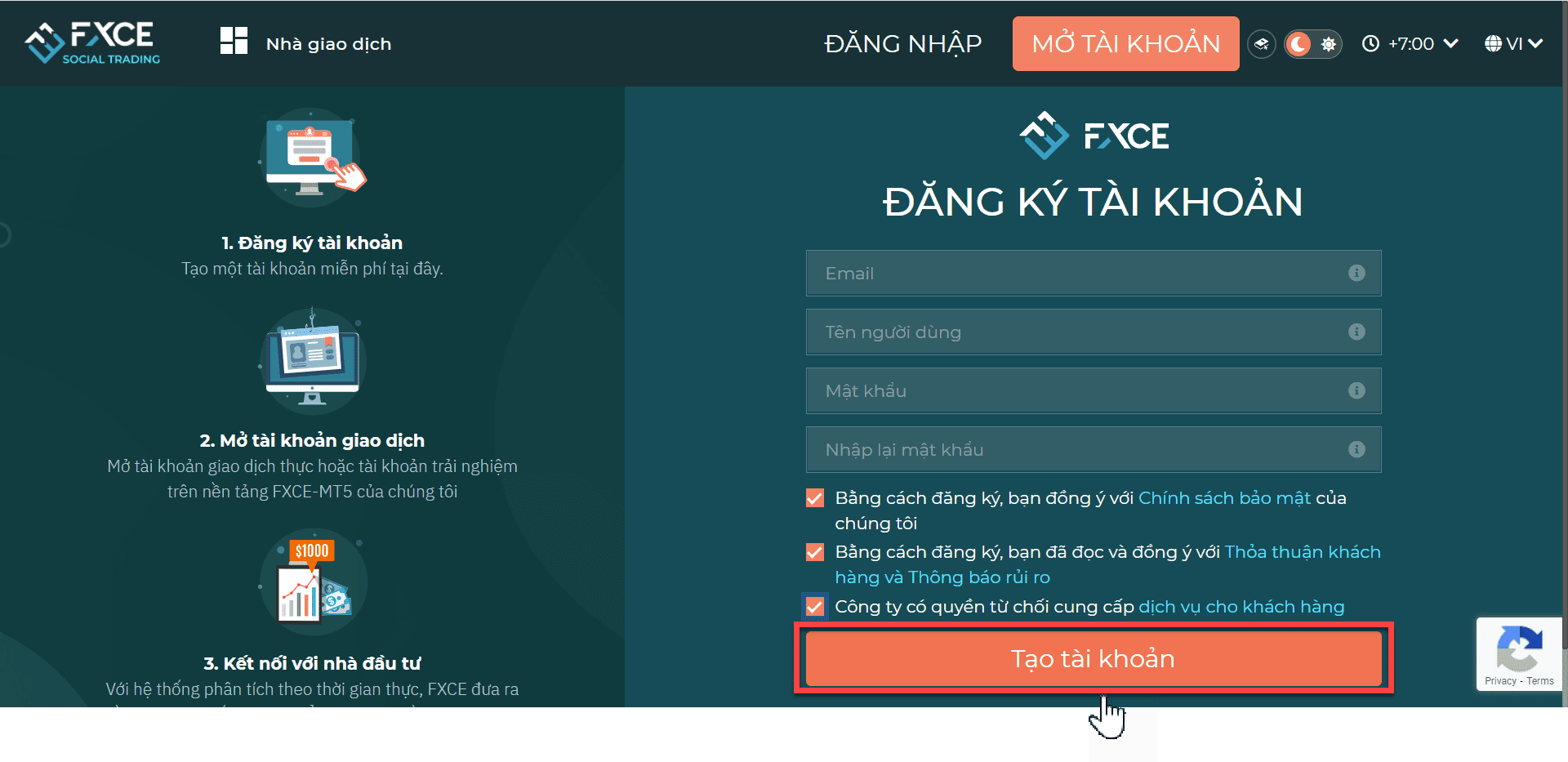Image resolution: width=1568 pixels, height=762 pixels.
Task: Click heading "1. Đăng ký tài khoản"
Action: pos(312,243)
